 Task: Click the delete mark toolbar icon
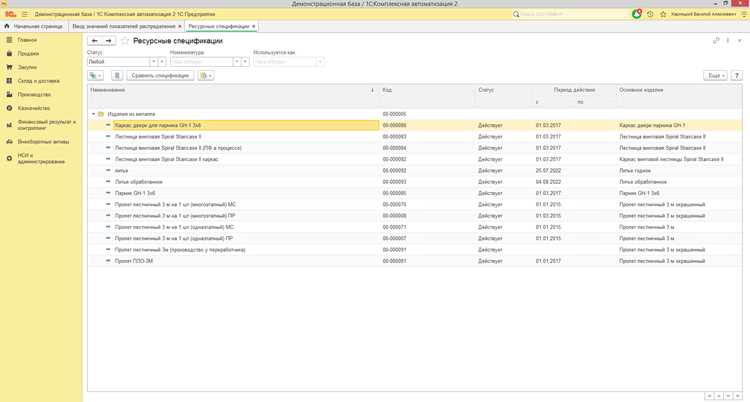[117, 76]
